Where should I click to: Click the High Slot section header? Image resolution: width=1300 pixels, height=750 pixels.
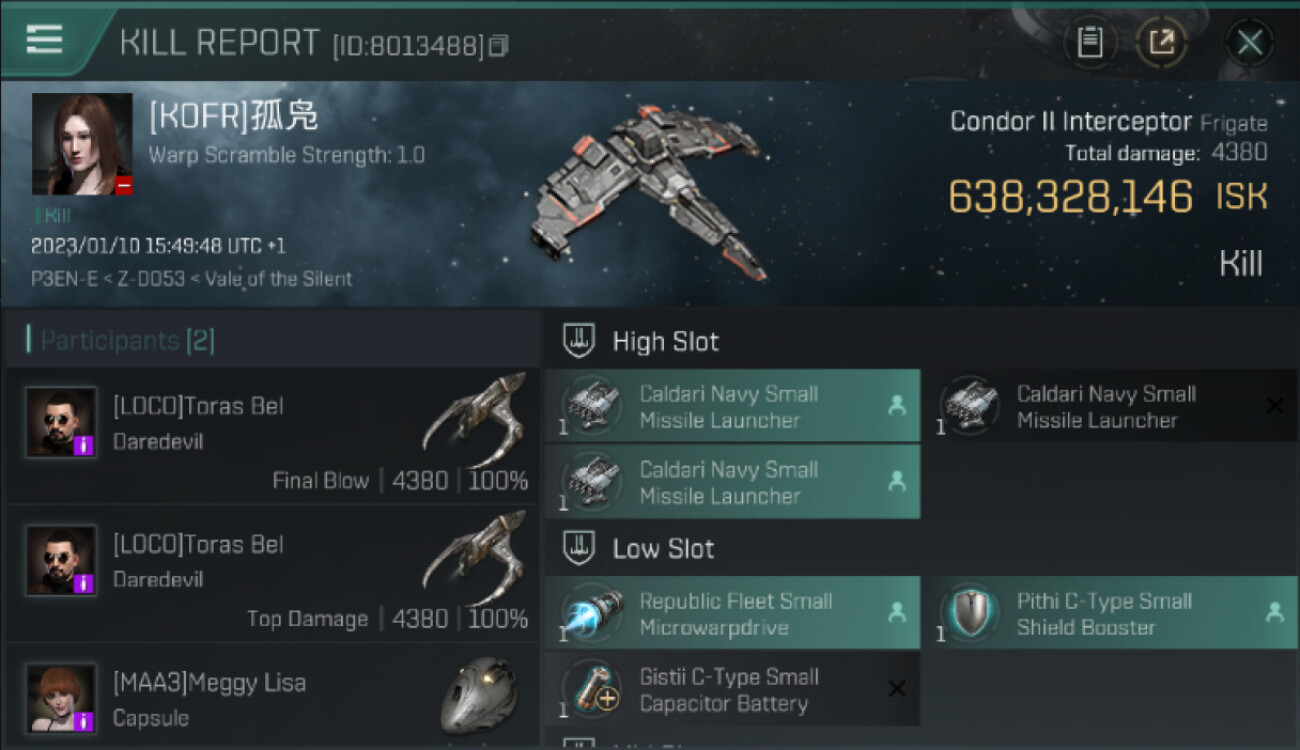coord(665,342)
